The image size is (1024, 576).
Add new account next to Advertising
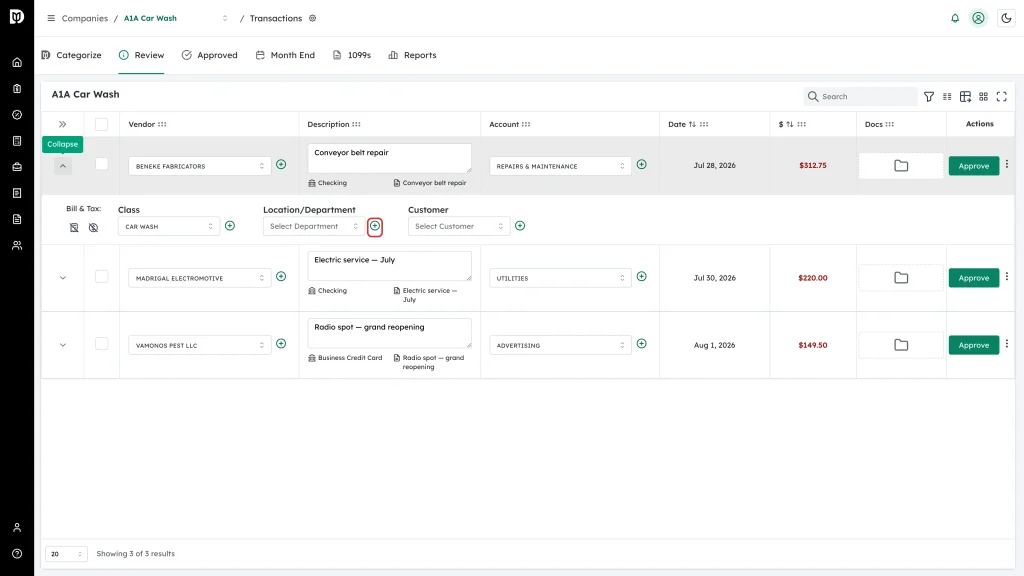[641, 344]
